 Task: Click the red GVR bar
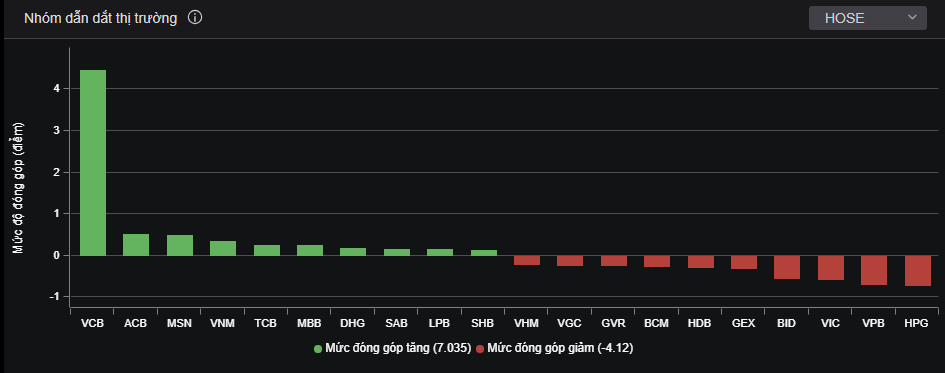pyautogui.click(x=614, y=261)
